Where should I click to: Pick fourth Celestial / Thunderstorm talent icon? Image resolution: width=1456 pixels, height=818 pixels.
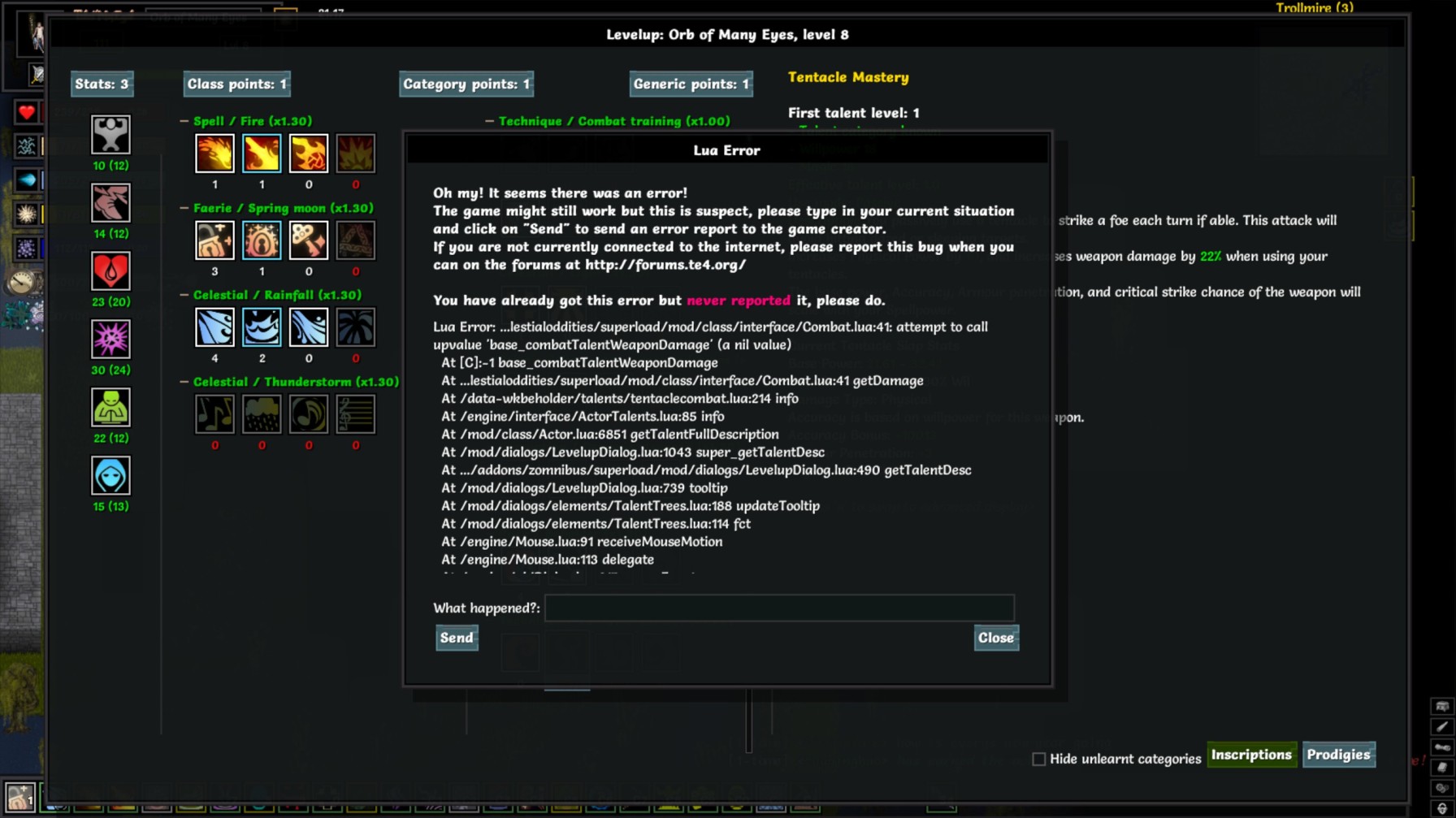coord(356,414)
